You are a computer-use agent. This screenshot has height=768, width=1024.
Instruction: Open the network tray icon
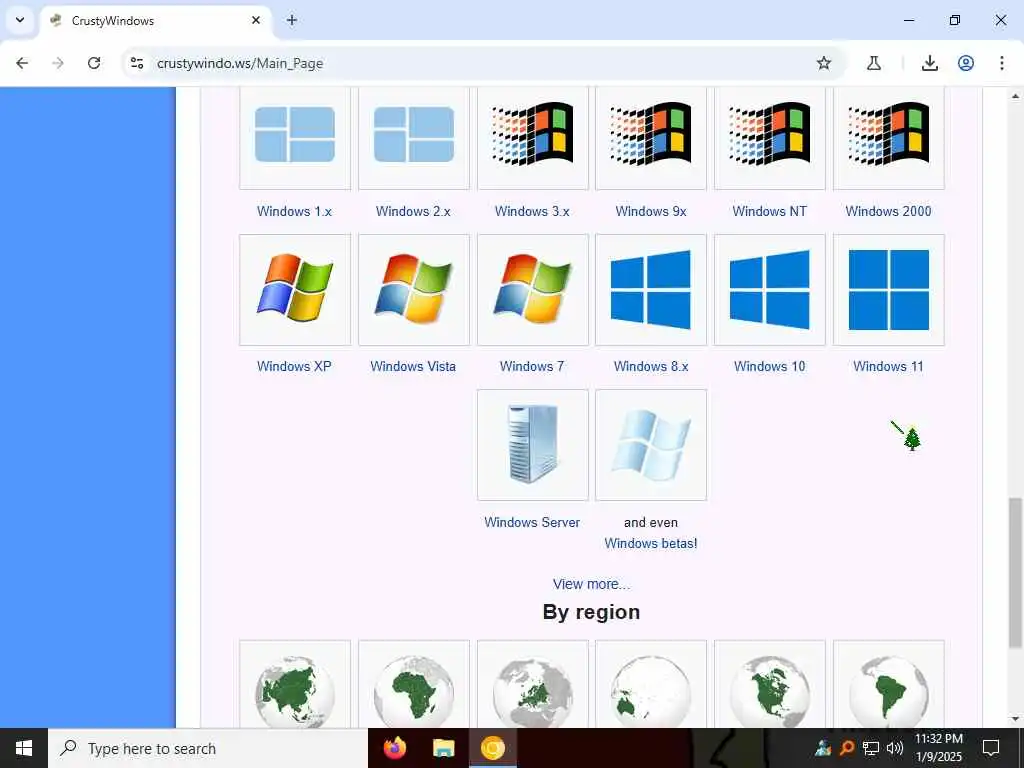point(871,748)
